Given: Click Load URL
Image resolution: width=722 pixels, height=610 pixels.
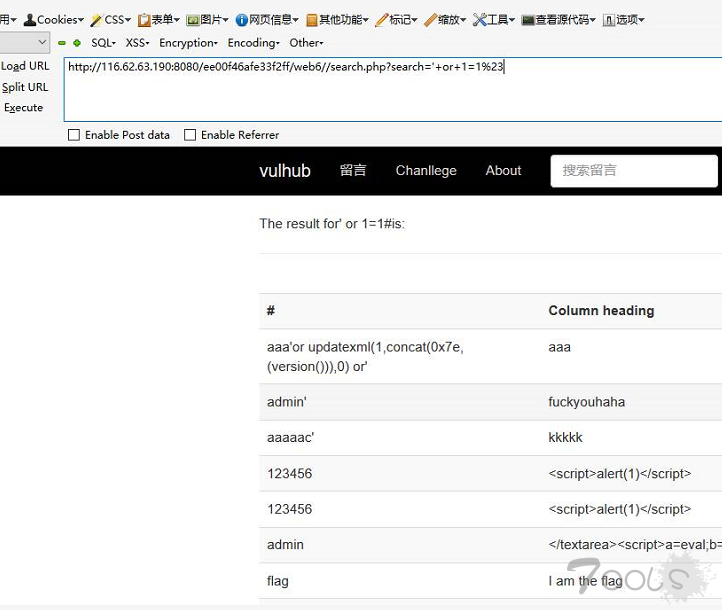Looking at the screenshot, I should tap(25, 66).
